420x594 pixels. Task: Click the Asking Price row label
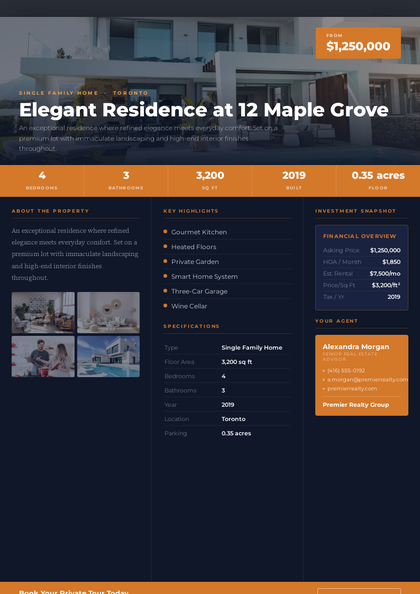(x=341, y=250)
